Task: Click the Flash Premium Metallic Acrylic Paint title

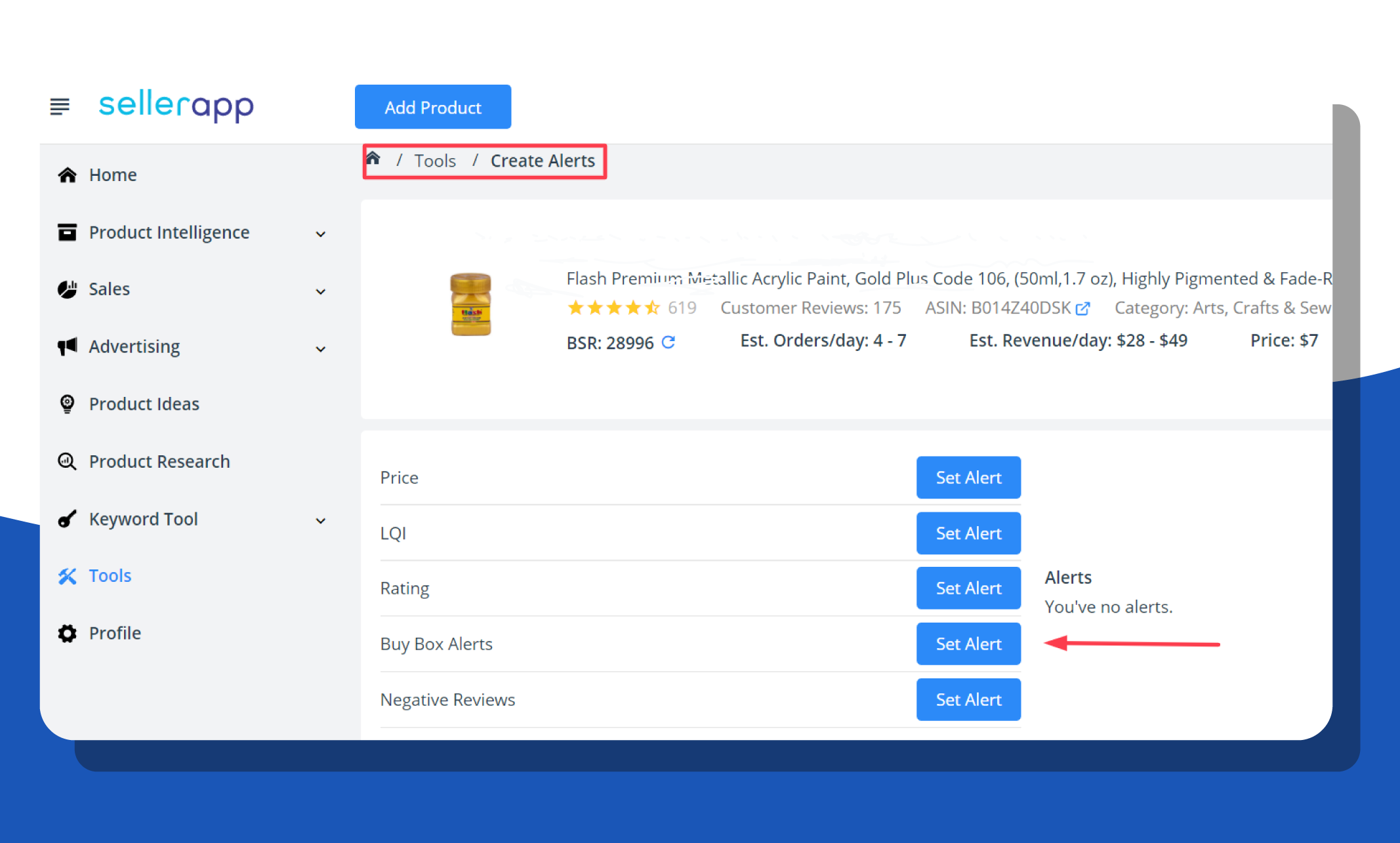Action: tap(949, 279)
